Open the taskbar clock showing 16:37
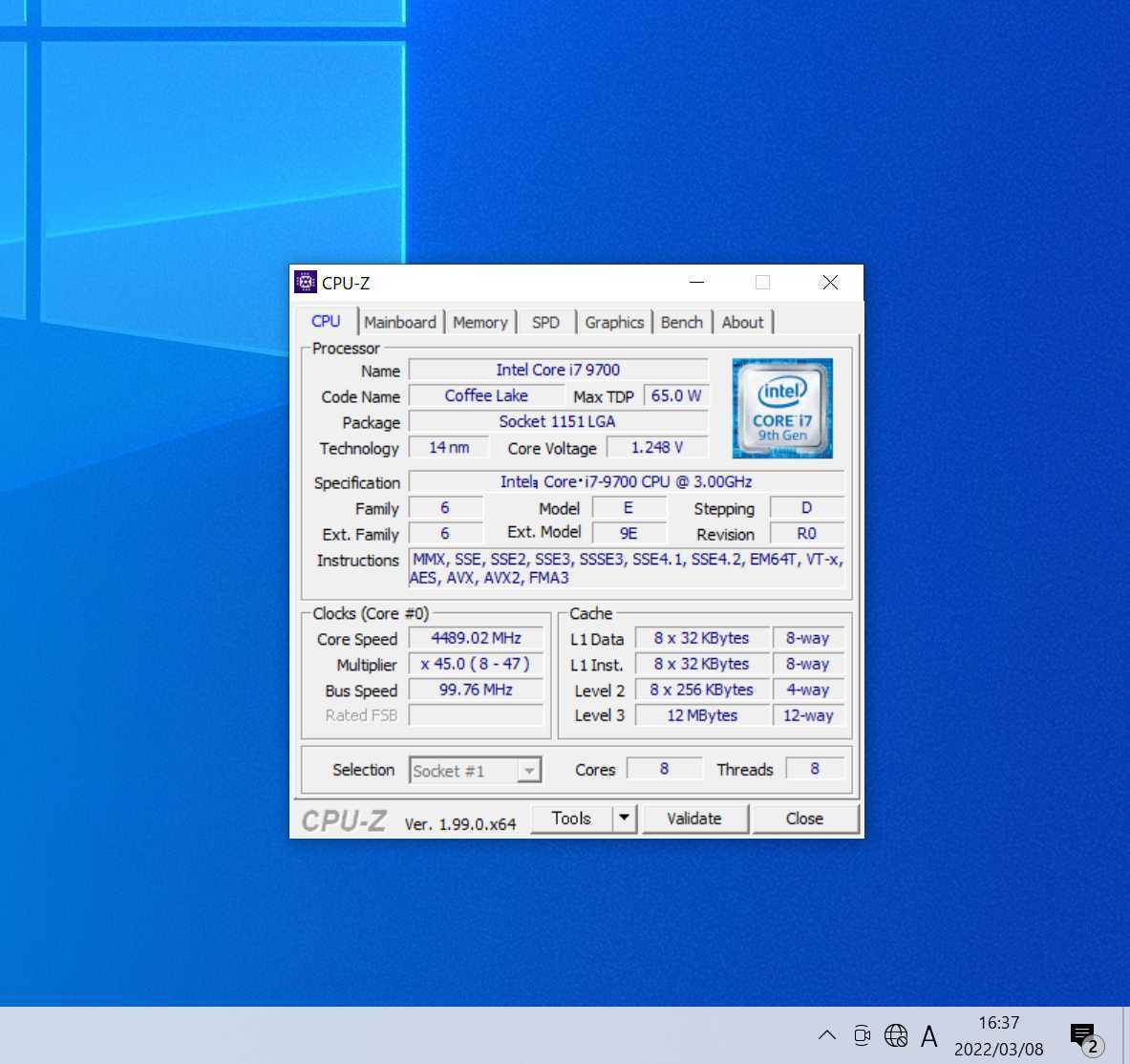 click(999, 1036)
